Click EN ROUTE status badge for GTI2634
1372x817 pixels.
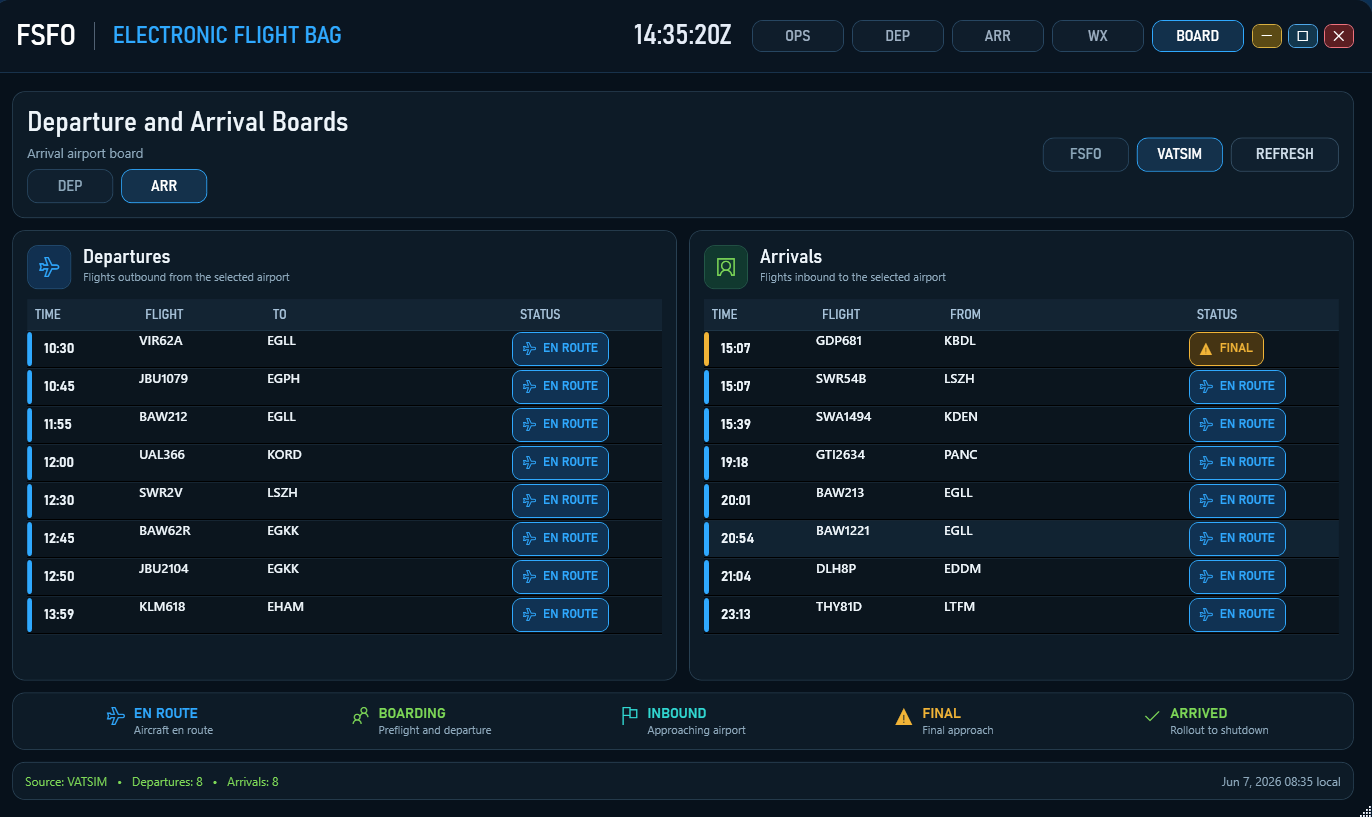click(1237, 463)
